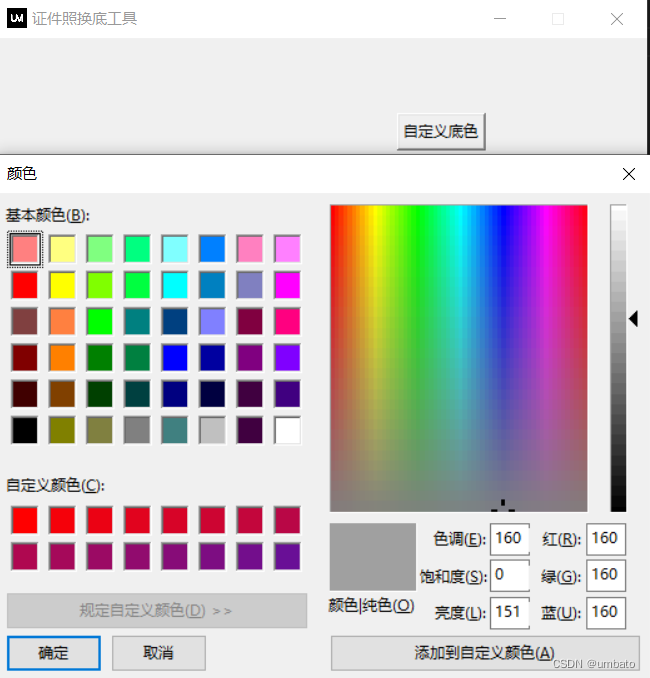
Task: Click the disabled 规定自定义颜色(D) button
Action: tap(157, 611)
